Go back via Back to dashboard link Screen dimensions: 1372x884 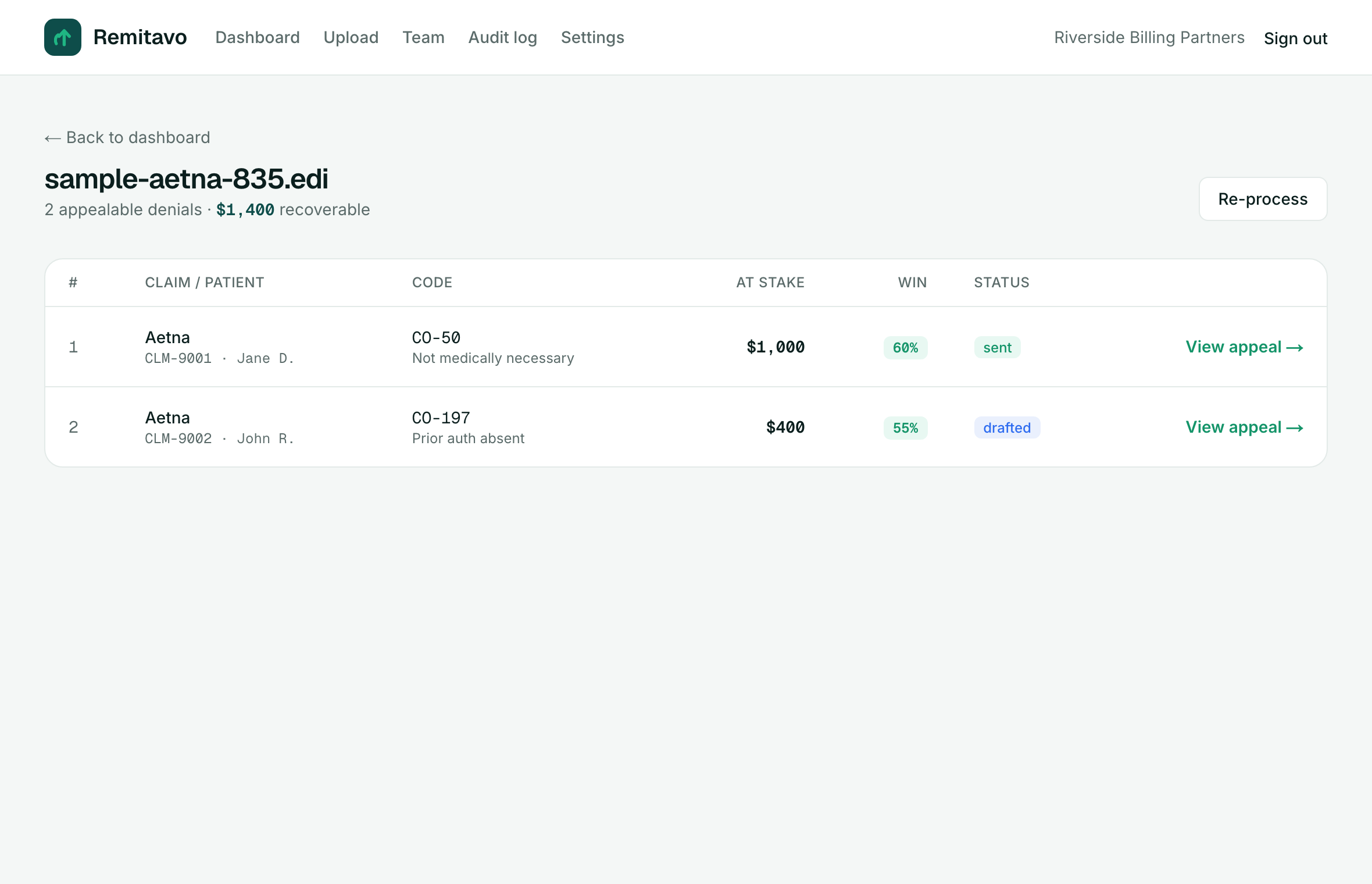click(127, 137)
